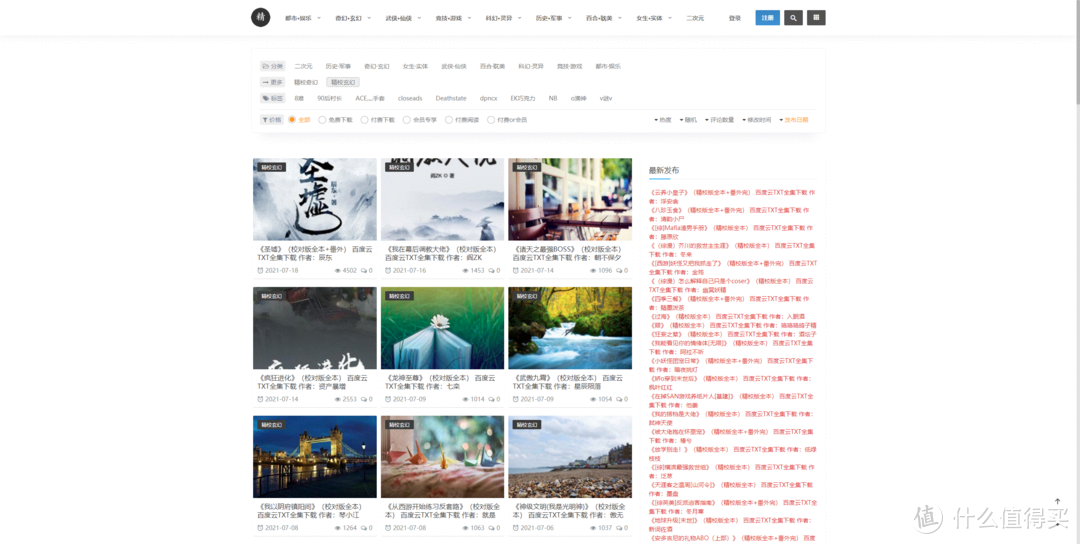Screen dimensions: 1080x544
Task: Open the 二次元 menu item
Action: click(x=695, y=18)
